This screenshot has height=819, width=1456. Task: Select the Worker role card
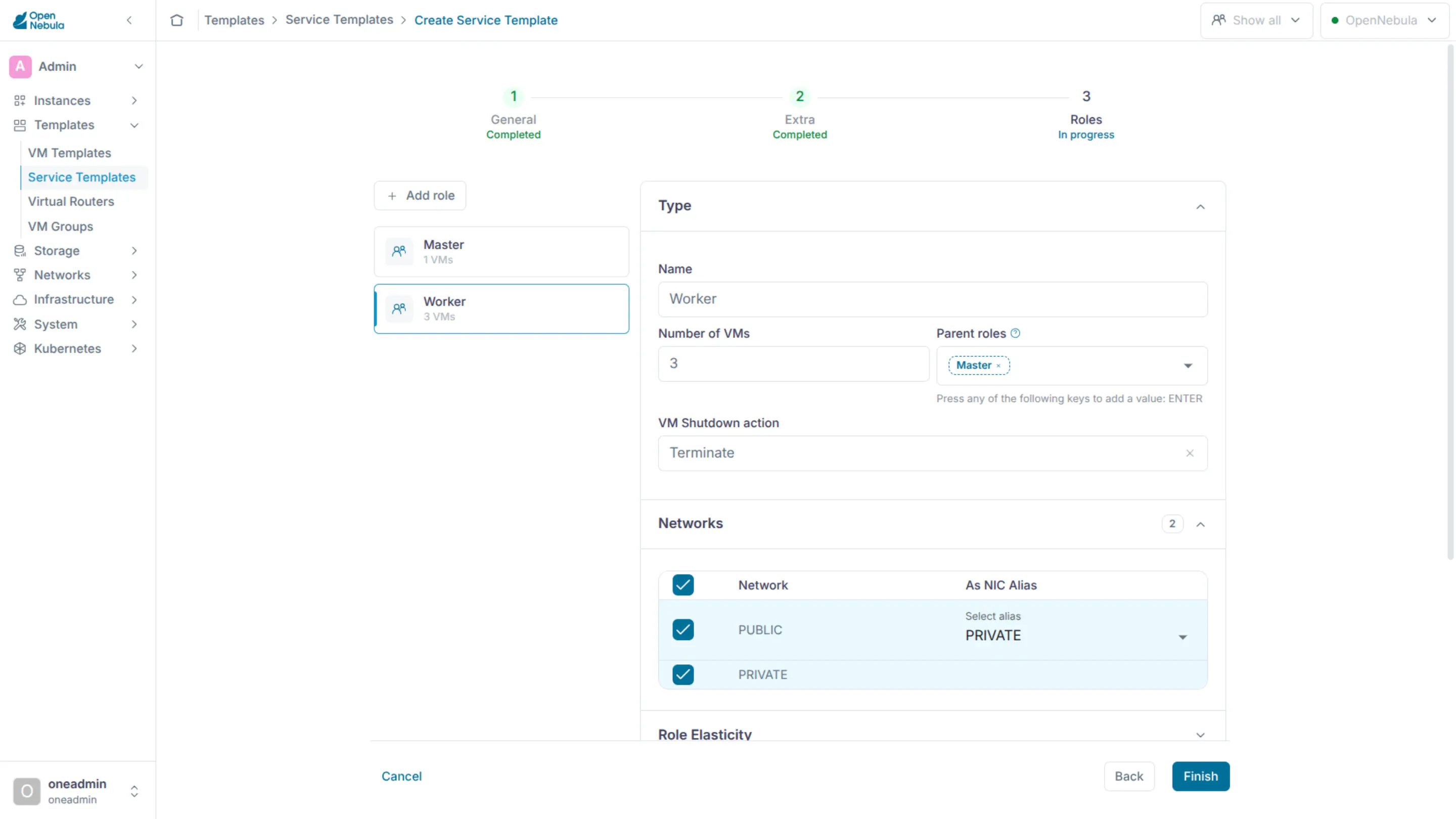point(502,308)
